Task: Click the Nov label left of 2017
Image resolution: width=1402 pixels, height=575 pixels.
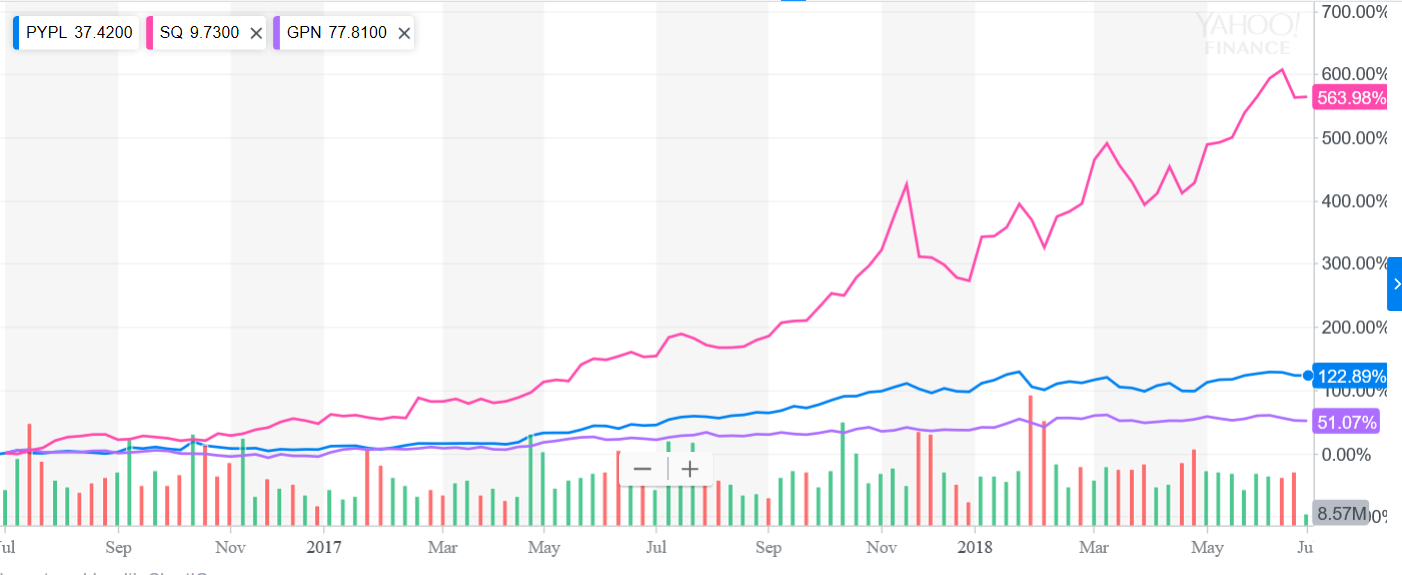Action: click(x=231, y=547)
